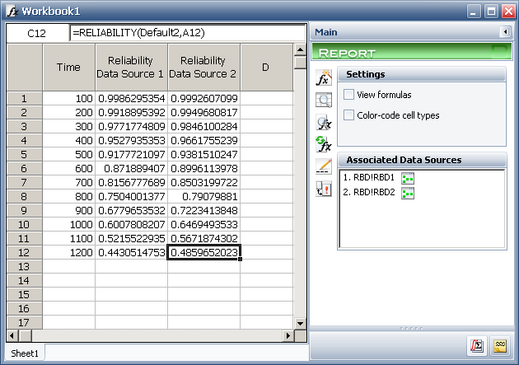Click cell with time value 100
519x365 pixels.
pos(69,98)
